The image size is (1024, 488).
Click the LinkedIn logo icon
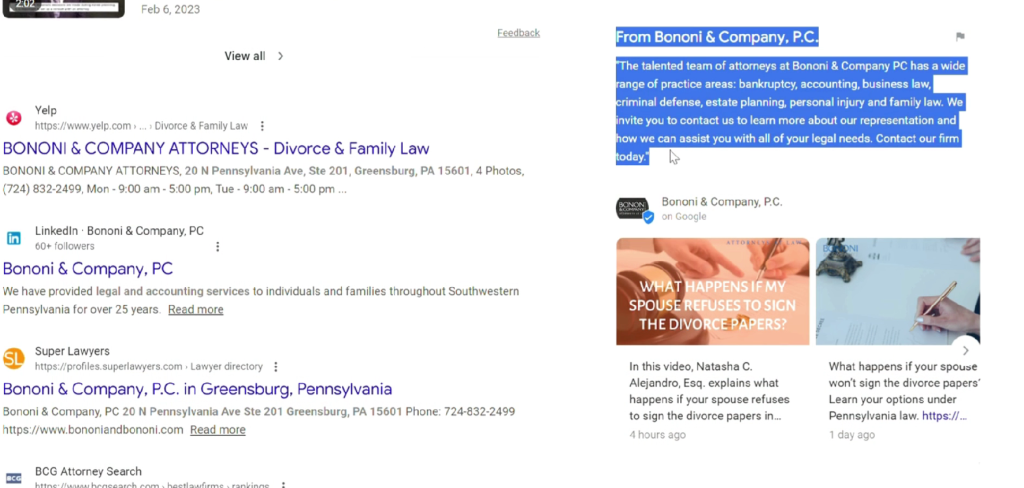click(14, 238)
